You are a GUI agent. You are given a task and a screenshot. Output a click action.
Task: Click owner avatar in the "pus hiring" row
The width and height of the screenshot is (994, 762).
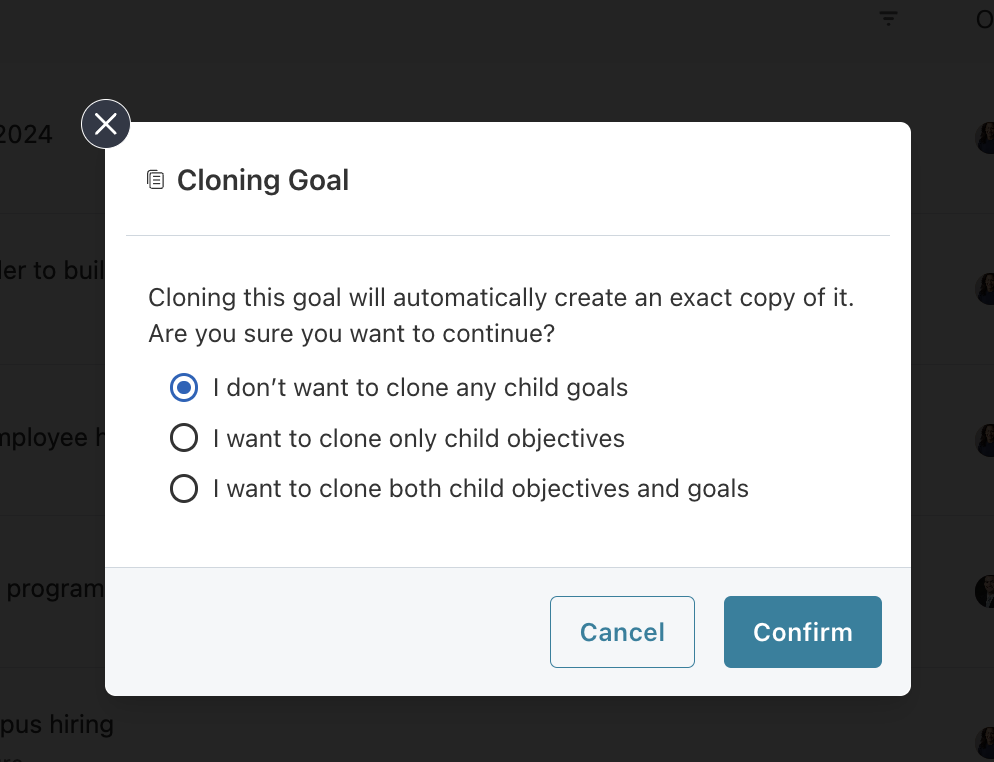pos(986,742)
